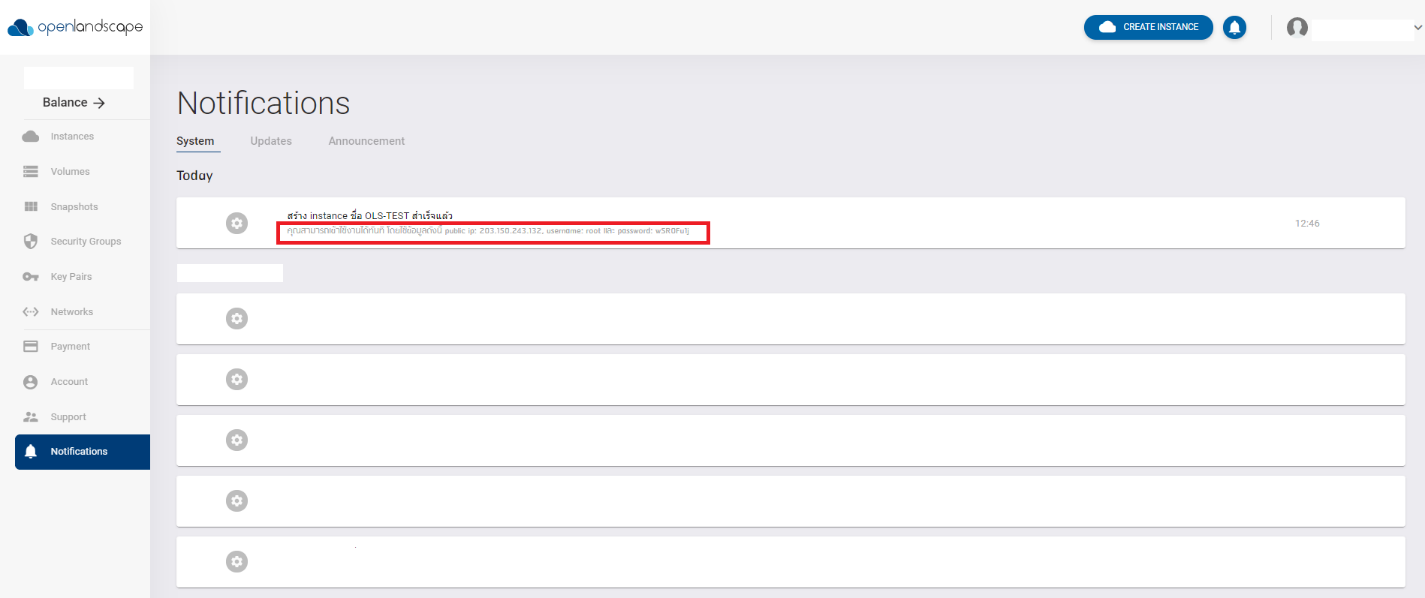Click the input field above Balance

tap(77, 77)
